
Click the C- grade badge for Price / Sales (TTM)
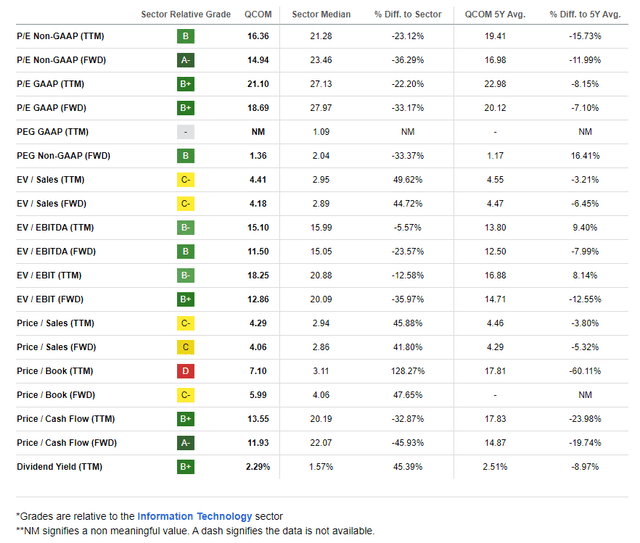pyautogui.click(x=186, y=323)
